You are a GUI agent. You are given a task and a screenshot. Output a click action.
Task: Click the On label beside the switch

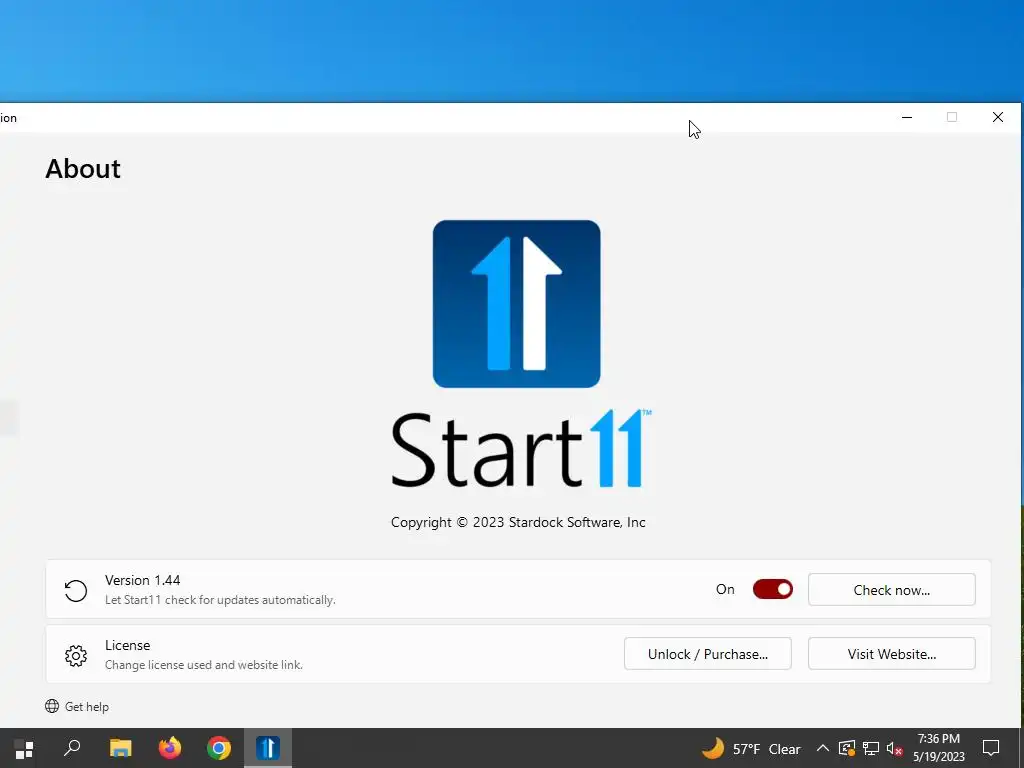[725, 589]
